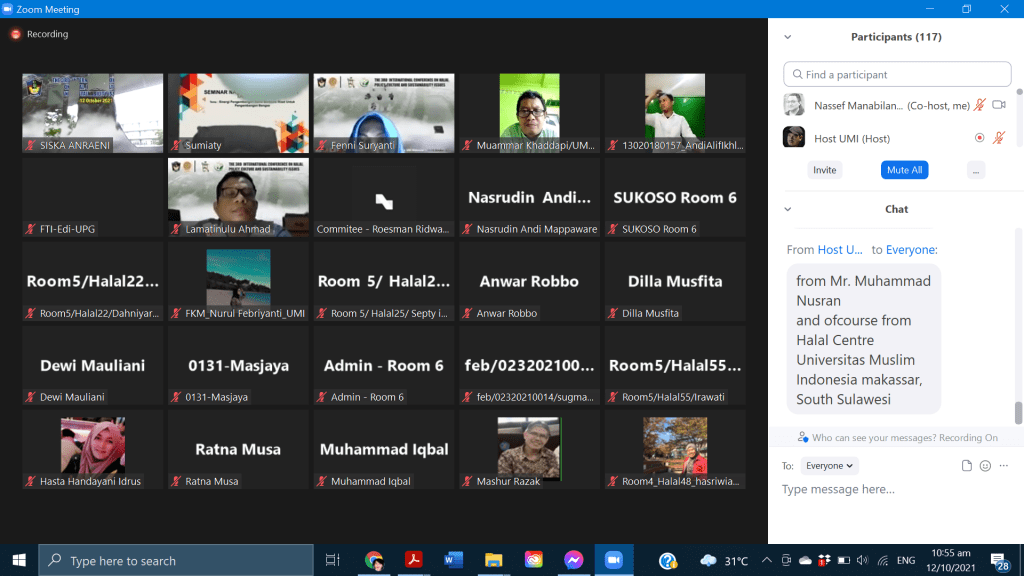1024x576 pixels.
Task: Open participants more options '...' menu
Action: pos(976,170)
